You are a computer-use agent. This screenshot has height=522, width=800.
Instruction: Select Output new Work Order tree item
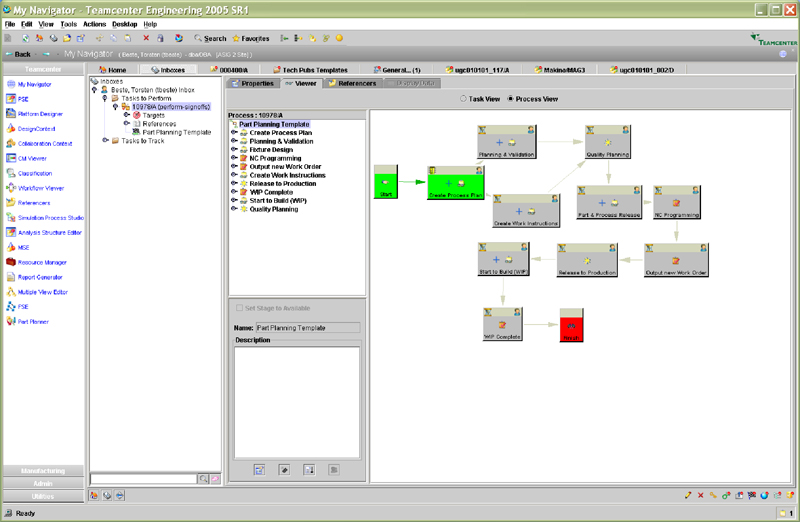tap(285, 166)
